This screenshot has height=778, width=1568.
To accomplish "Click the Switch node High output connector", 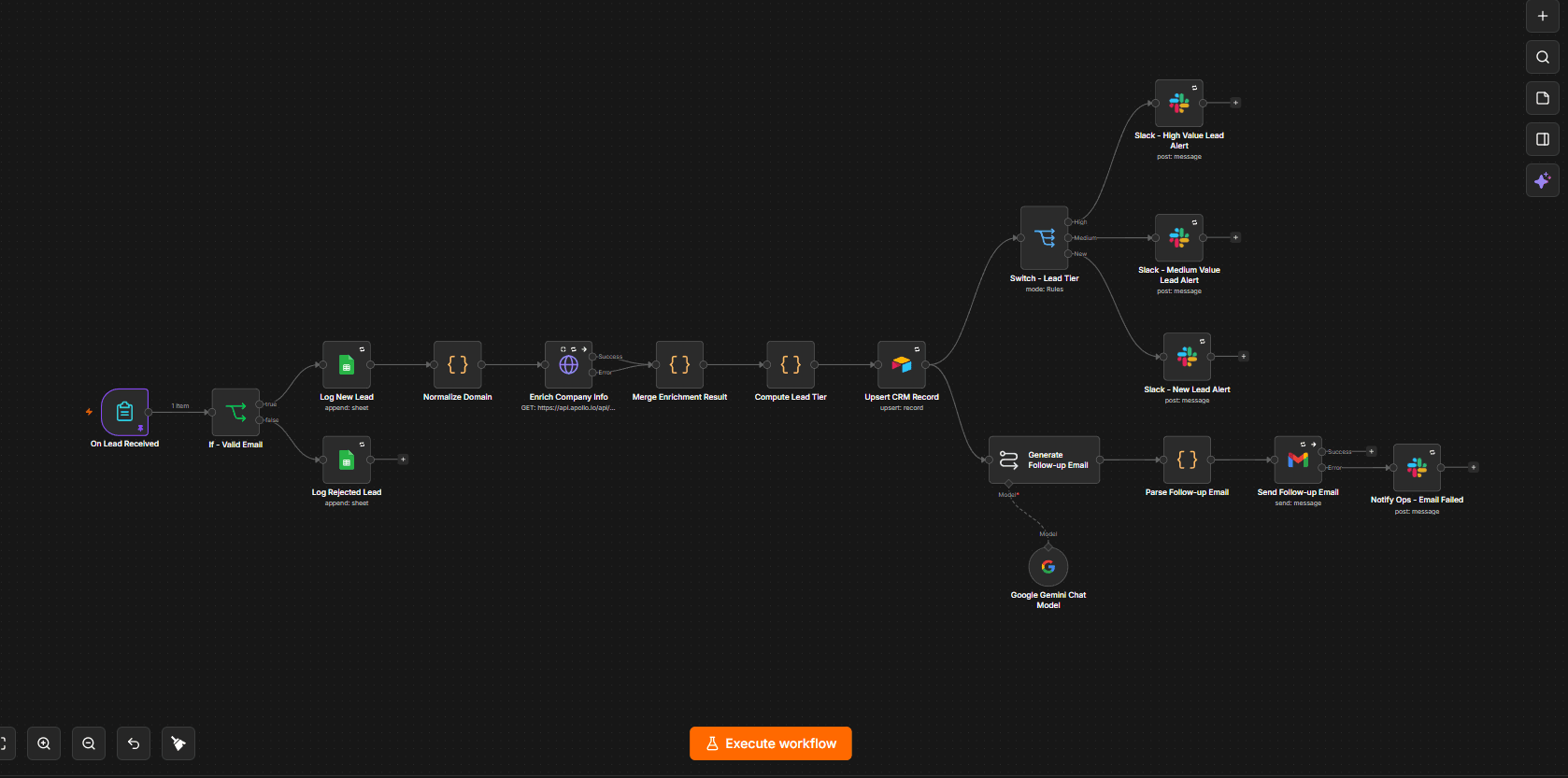I will click(x=1069, y=222).
